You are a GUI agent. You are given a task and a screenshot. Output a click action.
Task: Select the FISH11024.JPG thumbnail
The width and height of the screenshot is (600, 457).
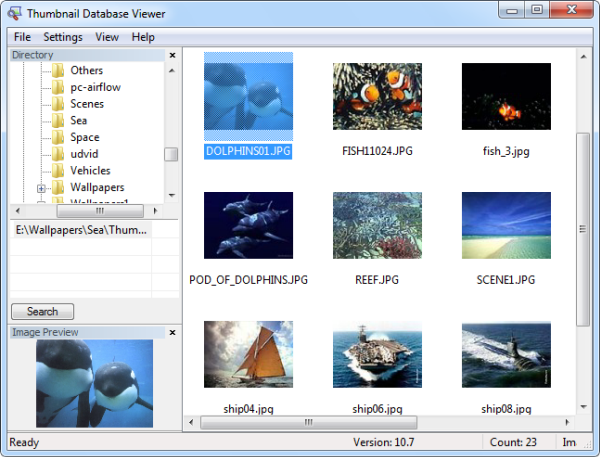tap(377, 98)
